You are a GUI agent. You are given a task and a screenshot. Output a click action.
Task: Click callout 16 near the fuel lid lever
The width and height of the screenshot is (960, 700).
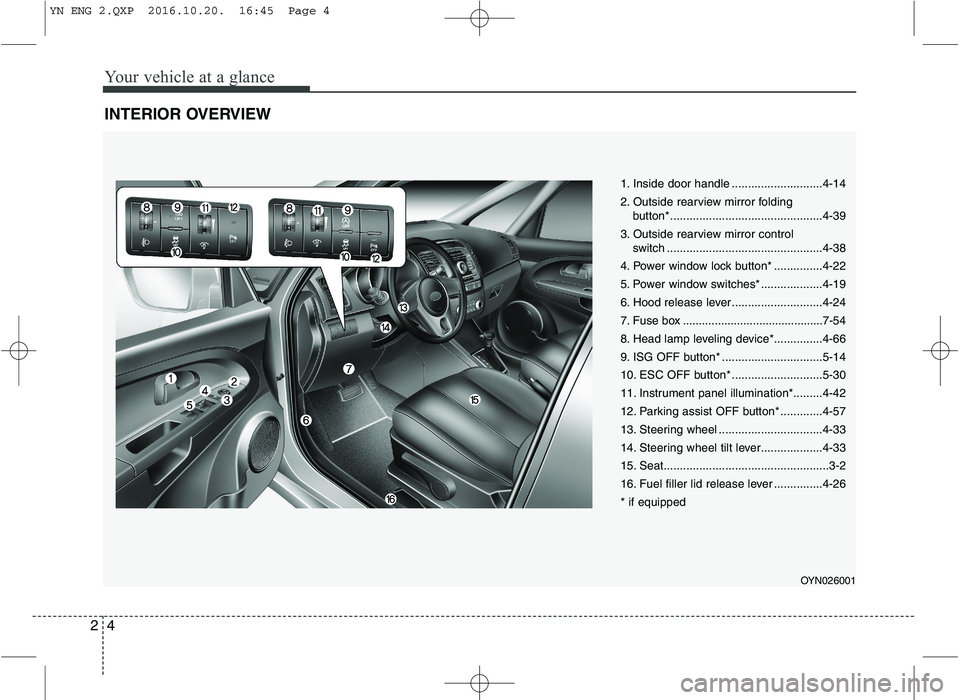click(390, 499)
